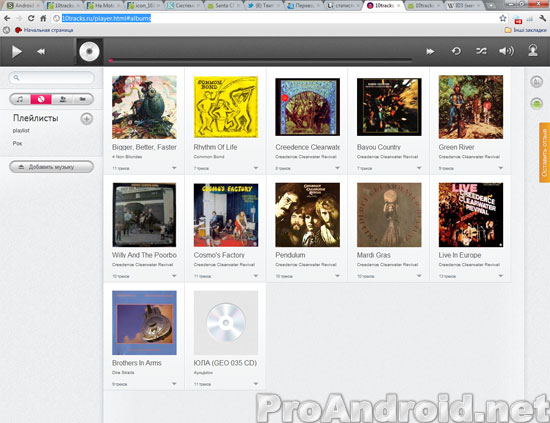The image size is (550, 423).
Task: Expand dropdown for ЮЛА (GEO 035 CD)
Action: [x=256, y=384]
